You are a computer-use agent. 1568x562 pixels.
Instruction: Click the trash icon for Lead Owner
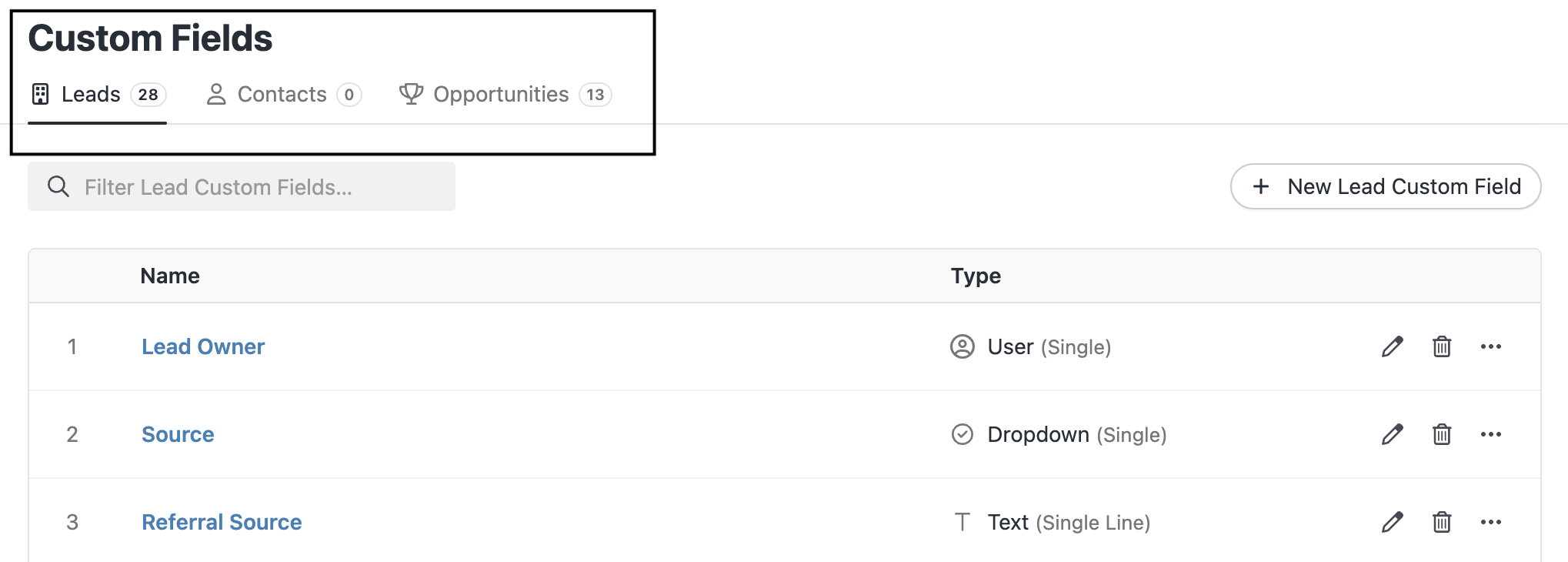[1442, 346]
